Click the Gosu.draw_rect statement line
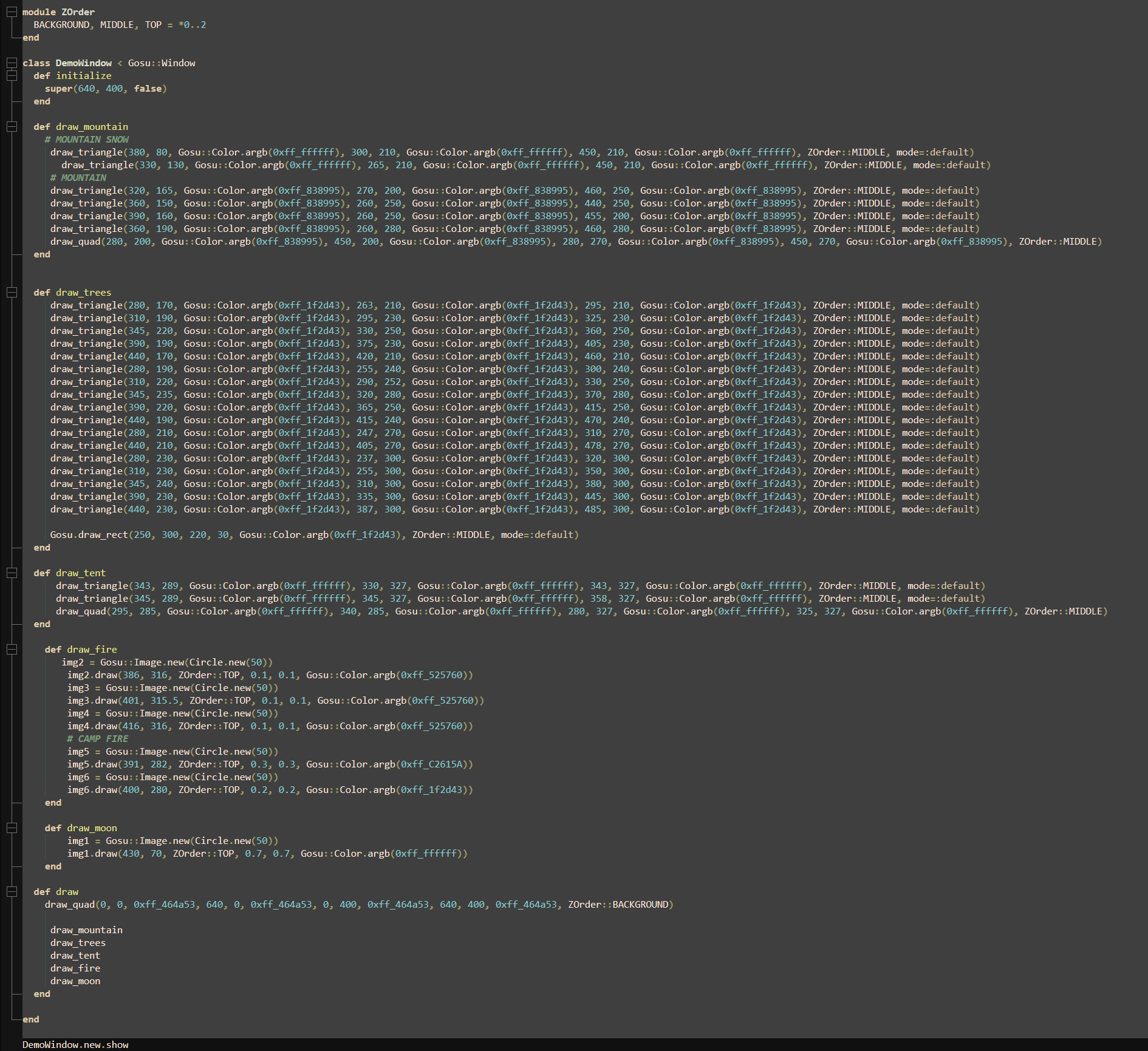Screen dimensions: 1148x1051 (314, 534)
